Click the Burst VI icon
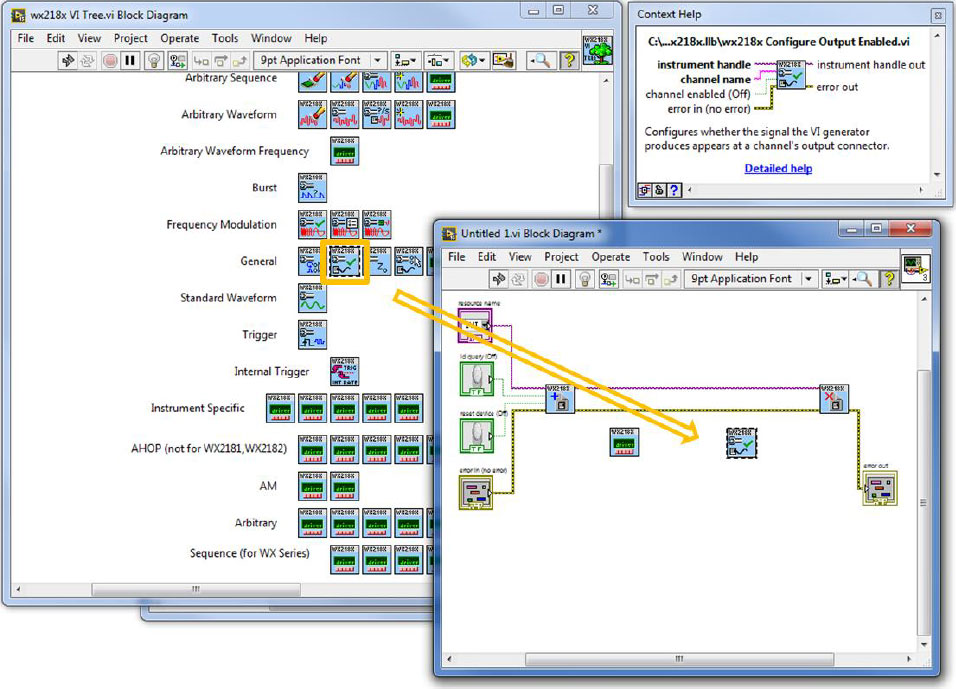 pos(312,188)
